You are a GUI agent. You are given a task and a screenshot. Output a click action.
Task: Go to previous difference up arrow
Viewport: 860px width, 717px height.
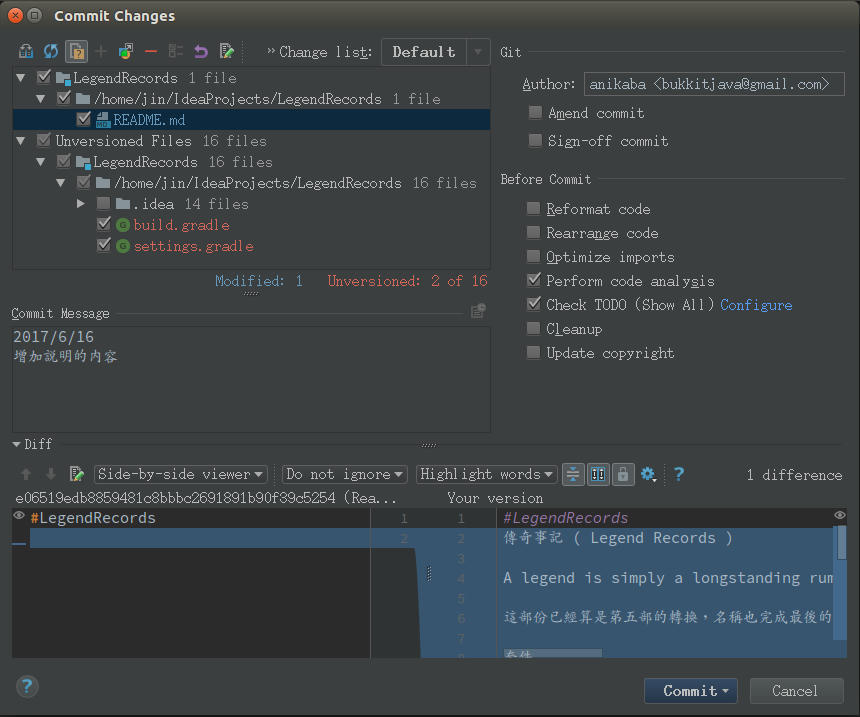coord(26,474)
